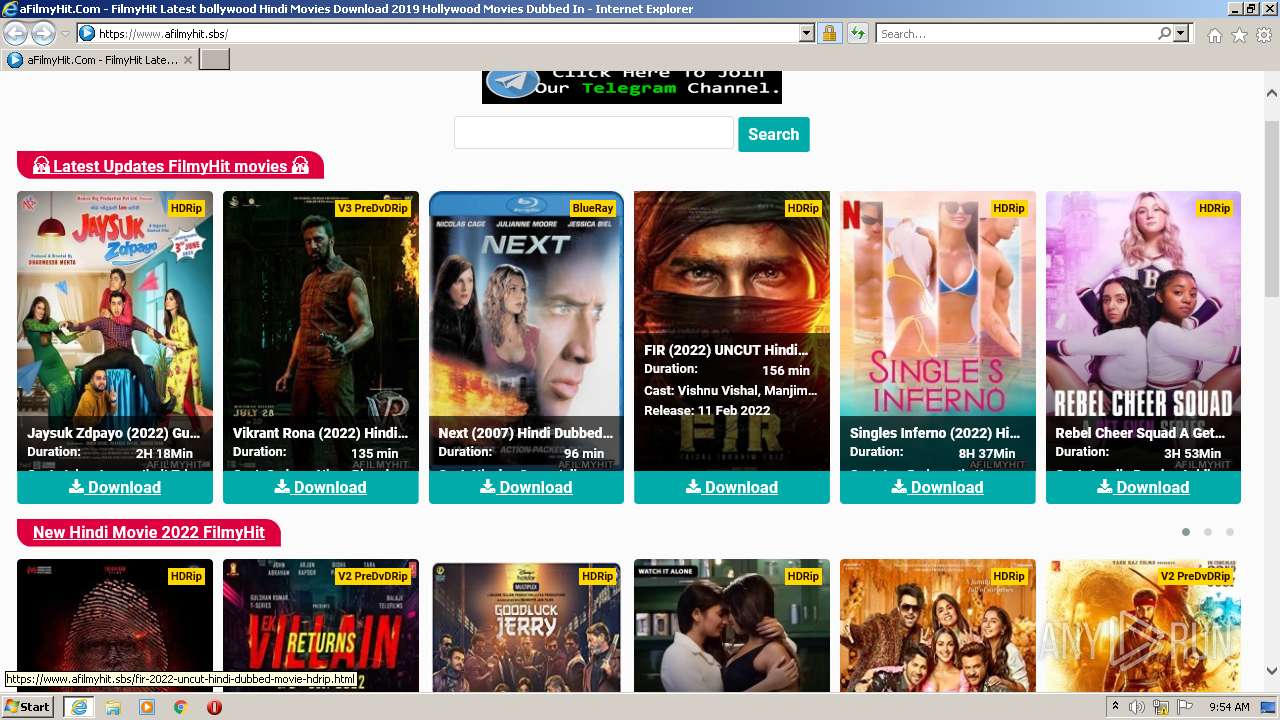Click the network tray icon

(x=1160, y=707)
